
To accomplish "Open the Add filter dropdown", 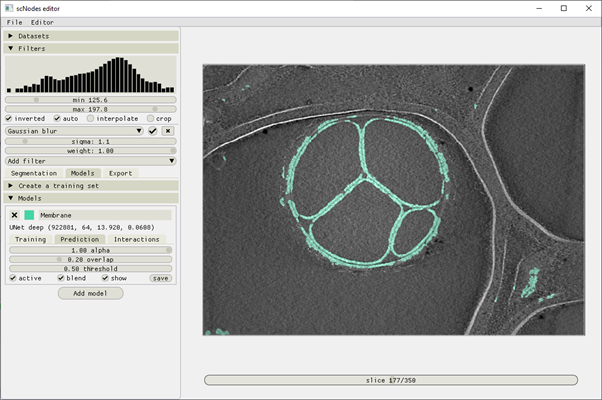I will click(91, 161).
